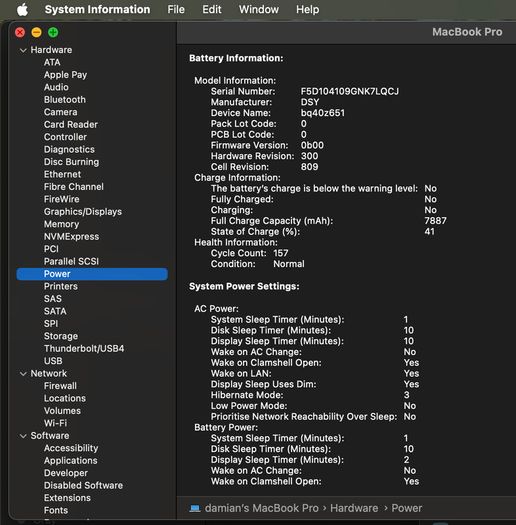The height and width of the screenshot is (525, 516).
Task: Select Accessibility under Software
Action: [71, 448]
